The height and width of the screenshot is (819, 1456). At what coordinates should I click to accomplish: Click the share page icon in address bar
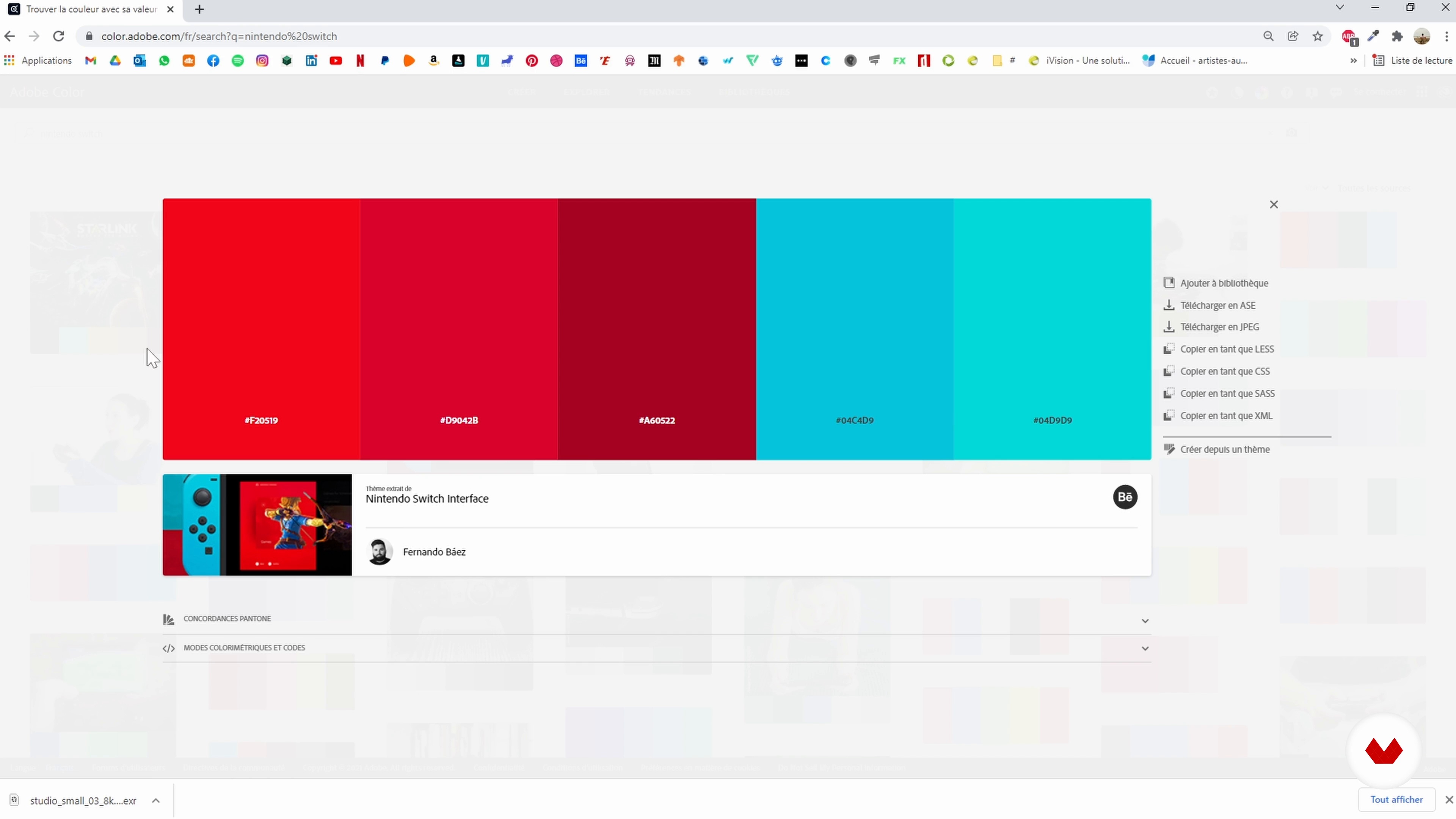click(1293, 36)
